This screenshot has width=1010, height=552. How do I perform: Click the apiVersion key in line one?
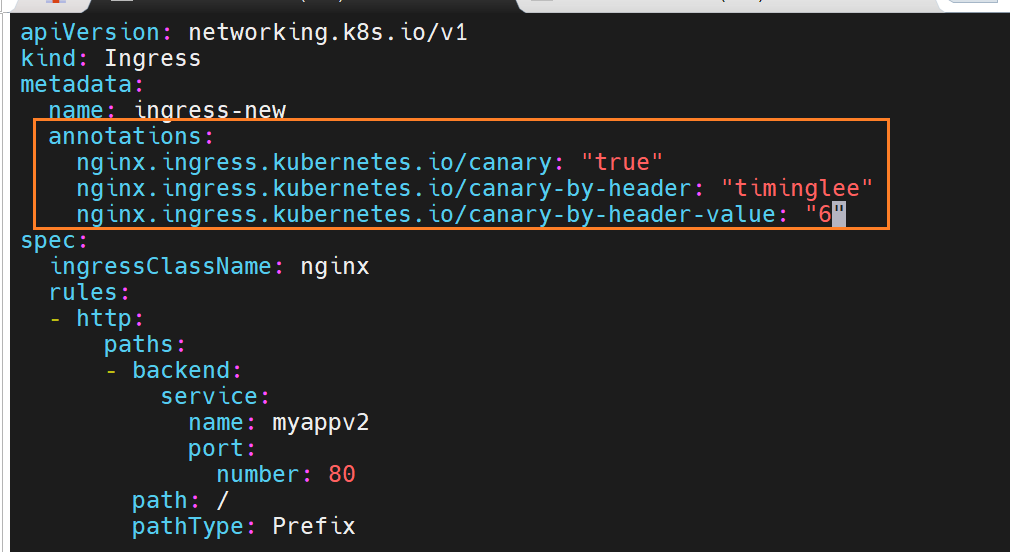pyautogui.click(x=90, y=32)
